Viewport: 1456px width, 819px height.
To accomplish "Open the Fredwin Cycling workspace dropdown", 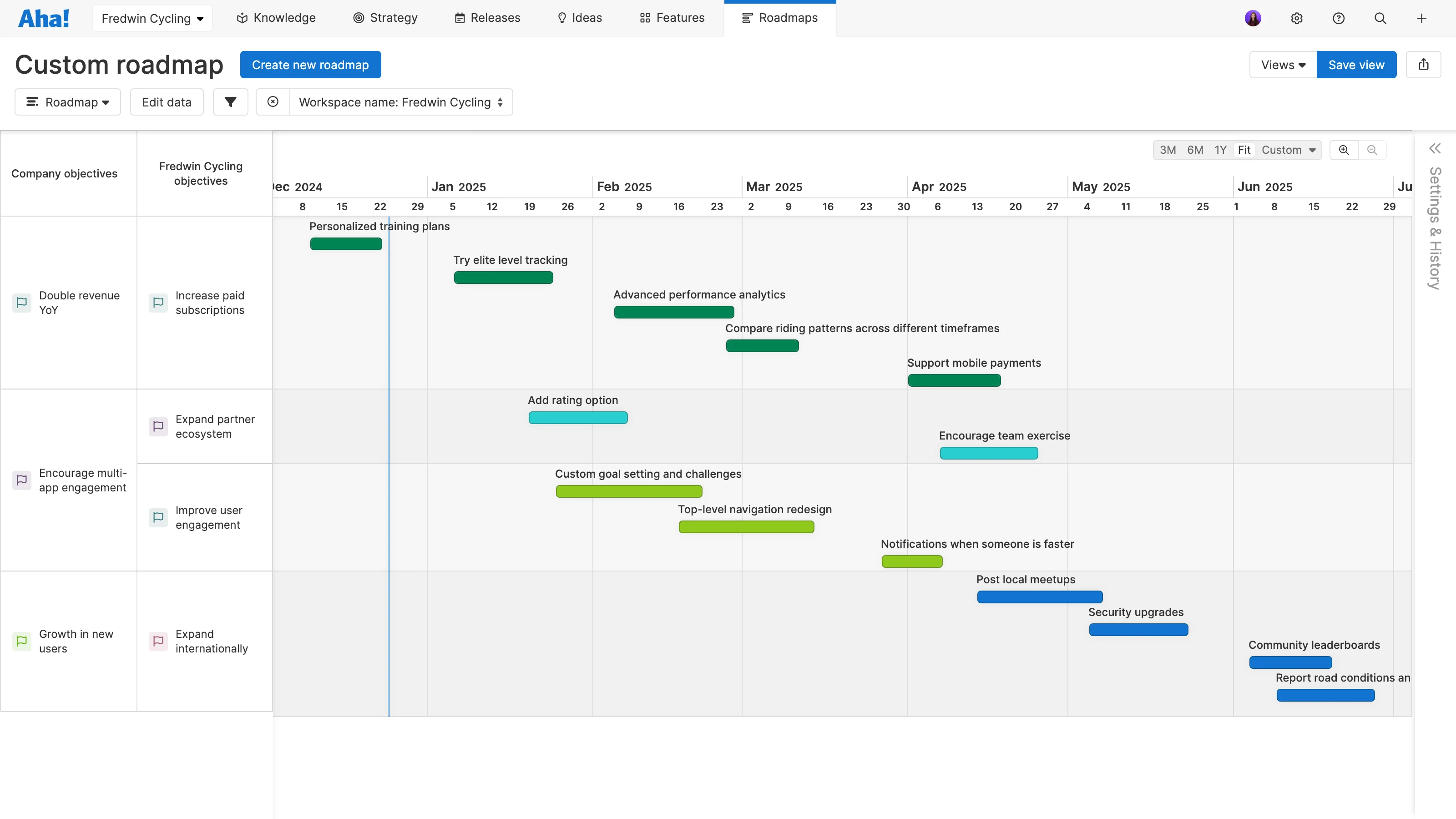I will tap(152, 18).
